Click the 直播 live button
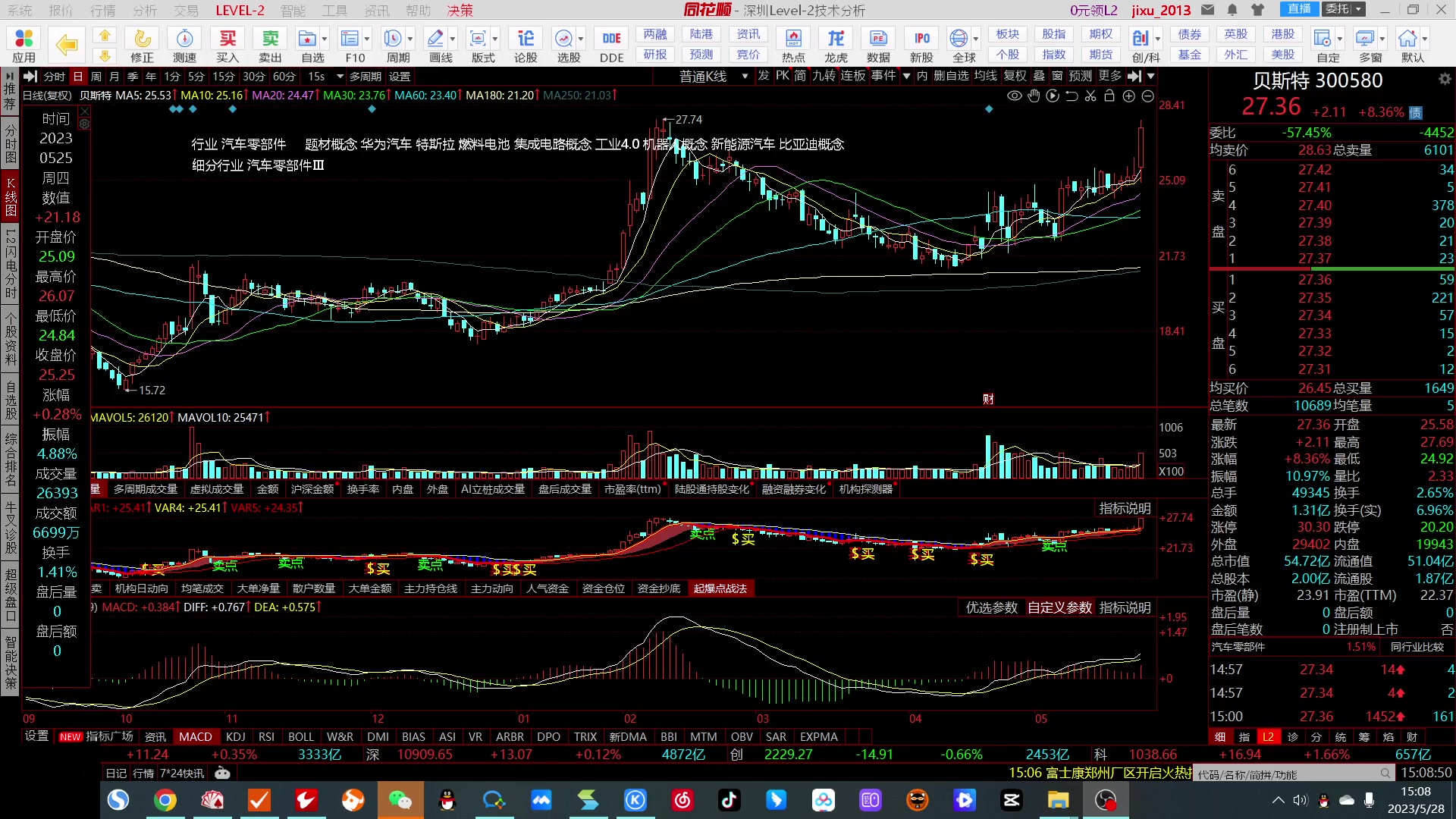Image resolution: width=1456 pixels, height=819 pixels. coord(1299,9)
